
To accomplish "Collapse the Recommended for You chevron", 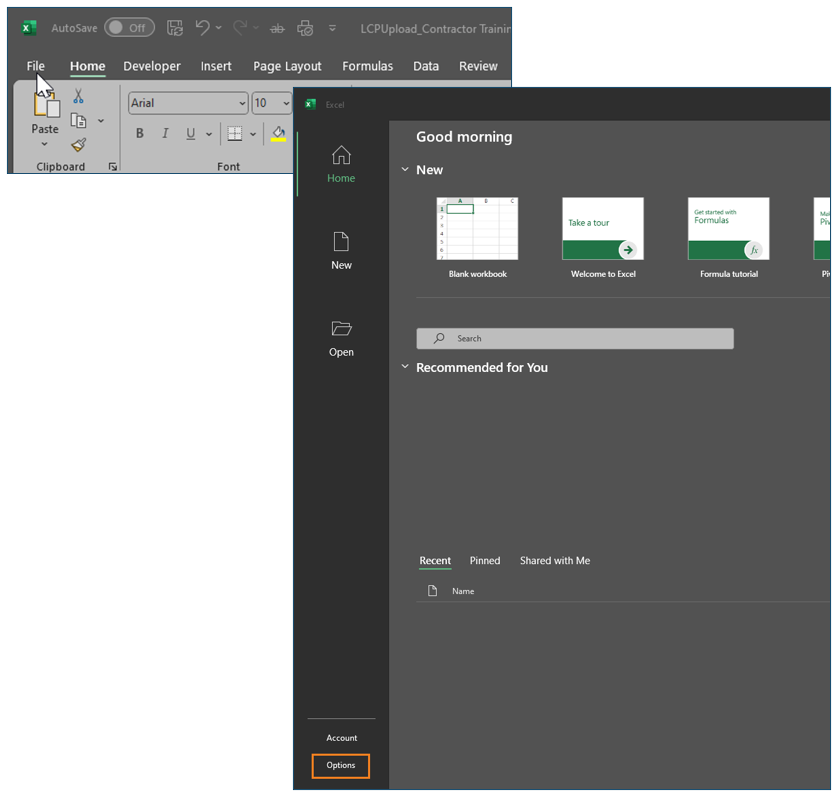I will click(405, 367).
